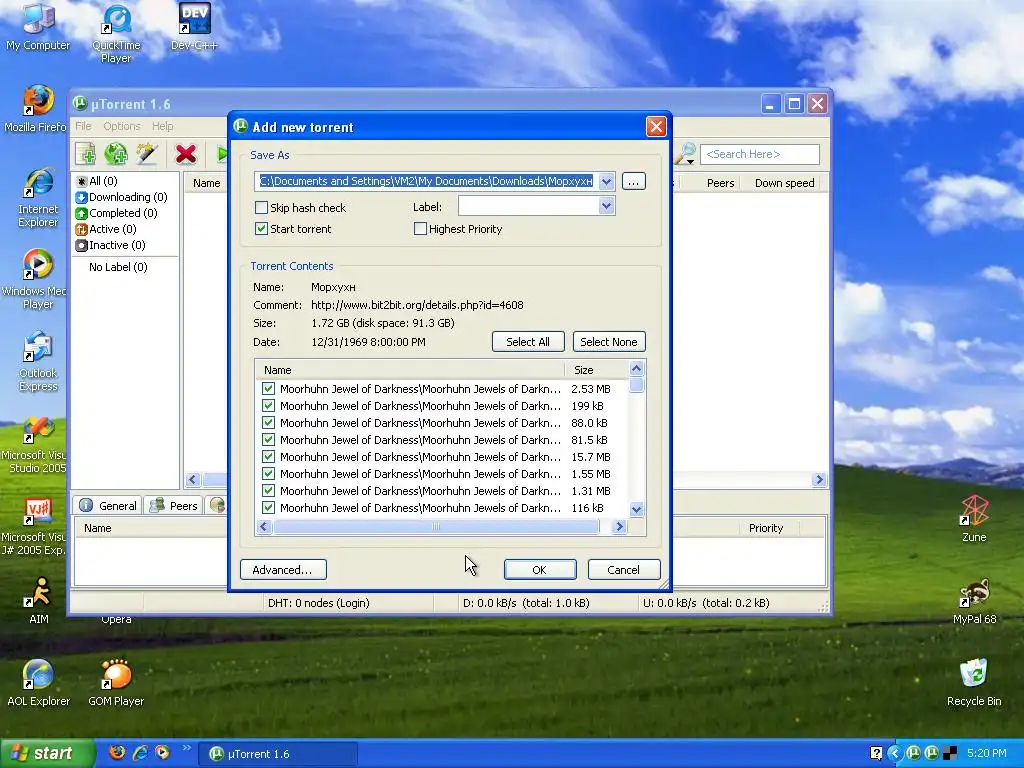The height and width of the screenshot is (768, 1024).
Task: Open Options menu in µTorrent
Action: click(121, 126)
